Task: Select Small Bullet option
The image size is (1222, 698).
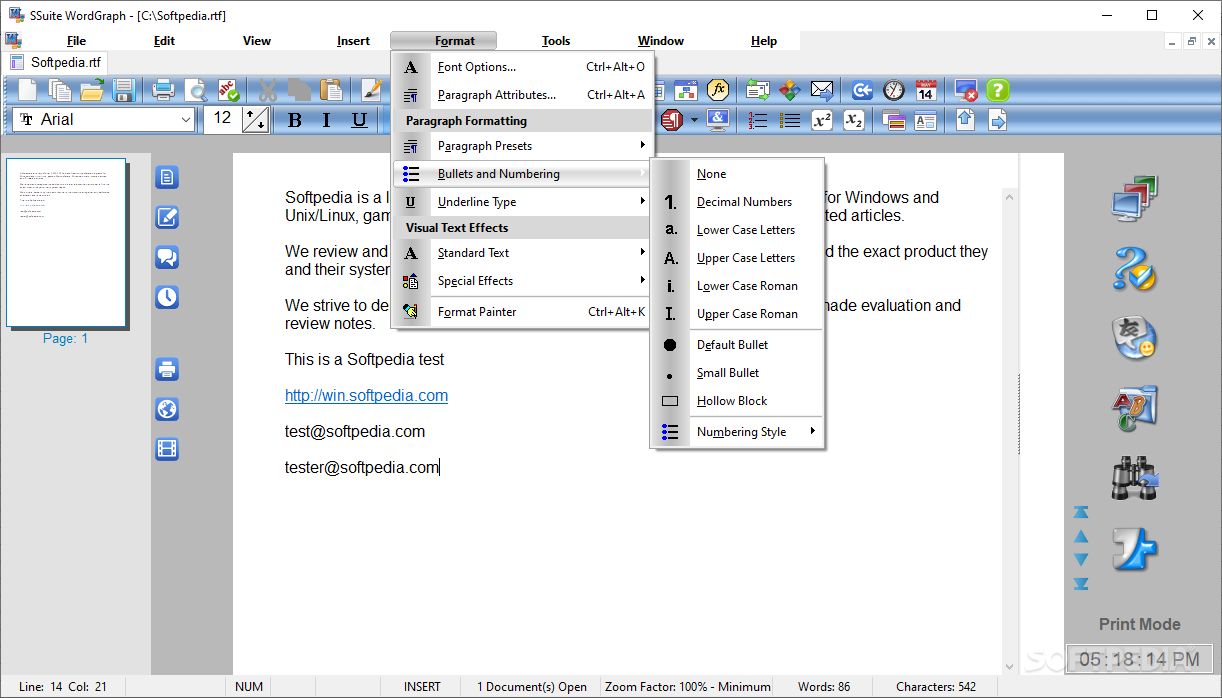Action: (738, 373)
